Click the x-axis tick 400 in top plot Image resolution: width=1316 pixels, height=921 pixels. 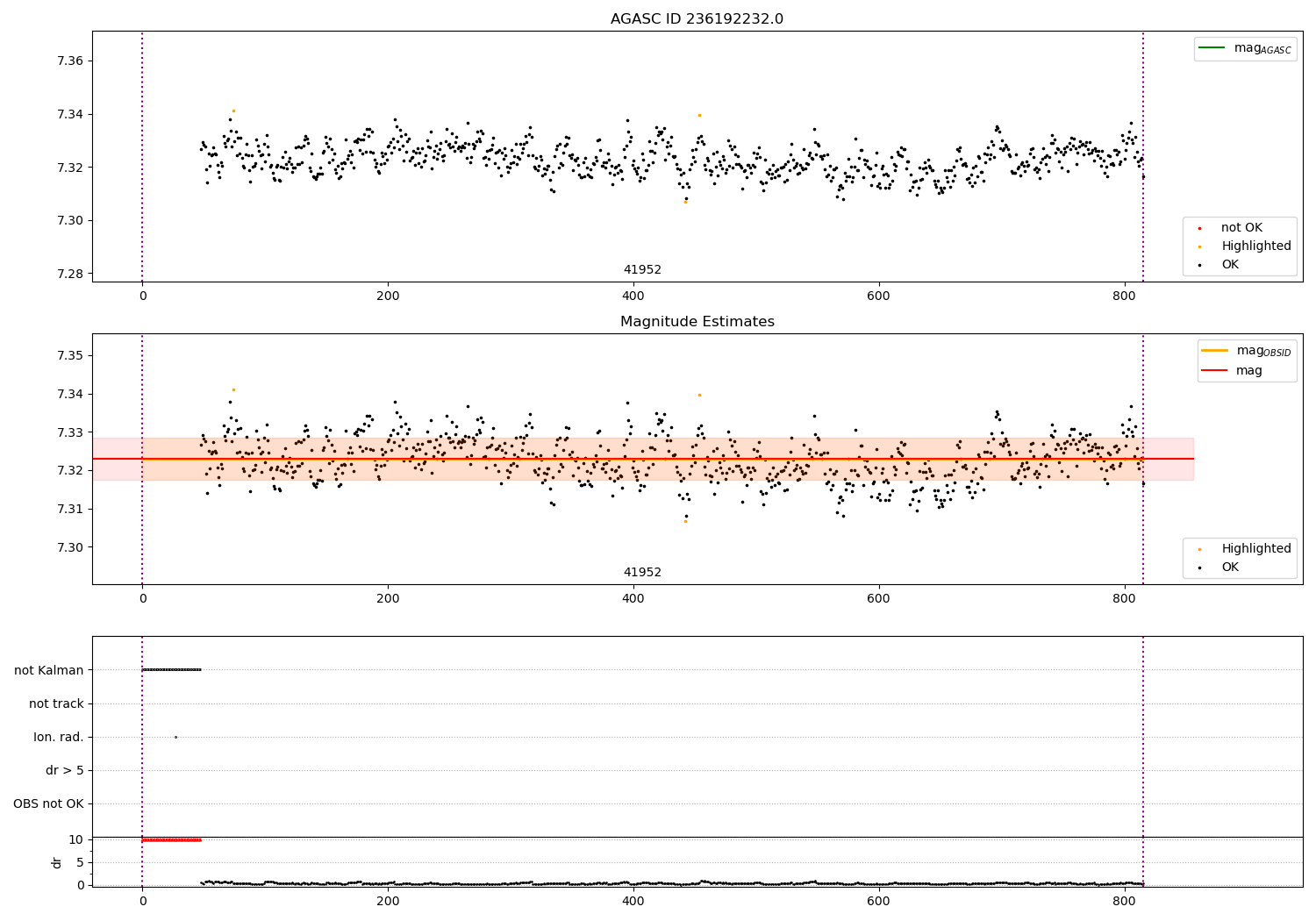click(x=633, y=296)
